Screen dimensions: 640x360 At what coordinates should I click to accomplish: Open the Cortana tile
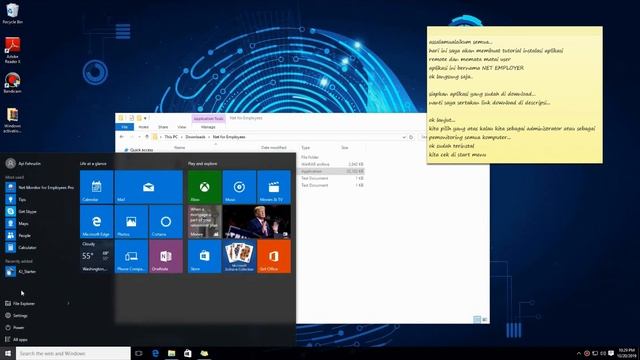tap(166, 222)
